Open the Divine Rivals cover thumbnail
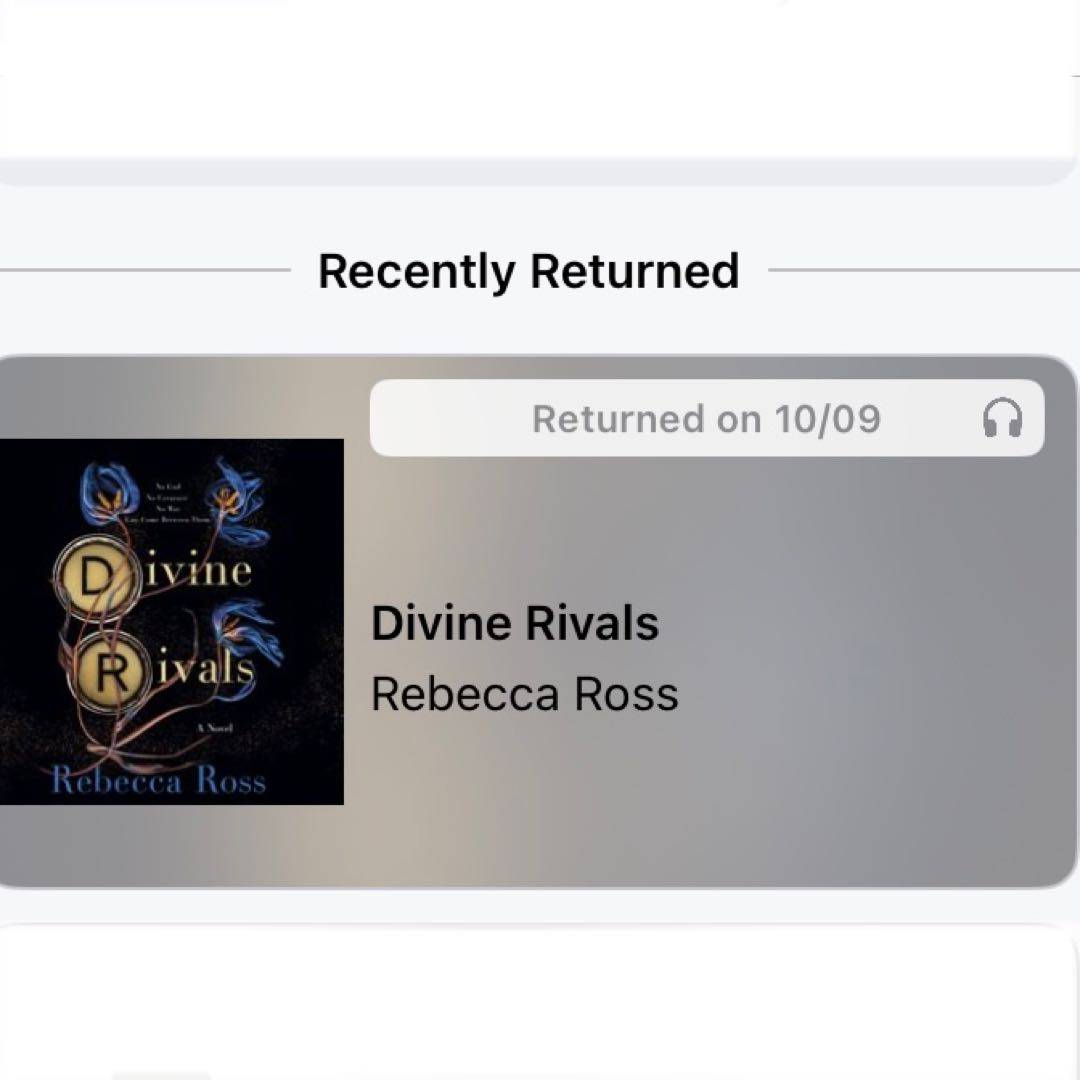The width and height of the screenshot is (1080, 1080). (x=172, y=621)
